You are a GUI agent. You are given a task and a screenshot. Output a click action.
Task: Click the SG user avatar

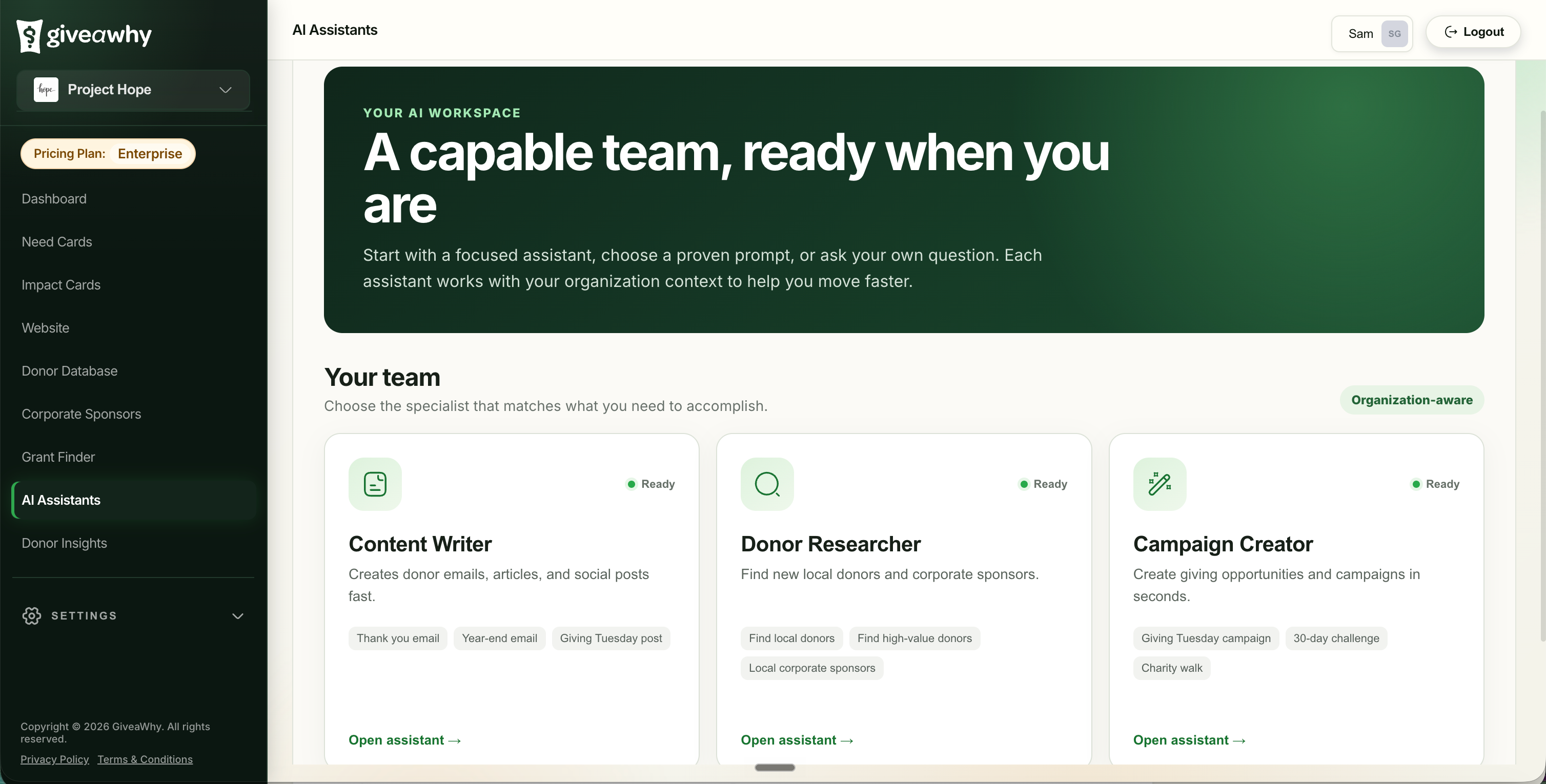pyautogui.click(x=1394, y=34)
